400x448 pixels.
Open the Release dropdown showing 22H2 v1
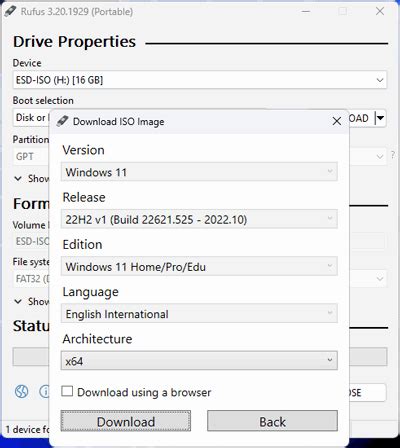[199, 219]
